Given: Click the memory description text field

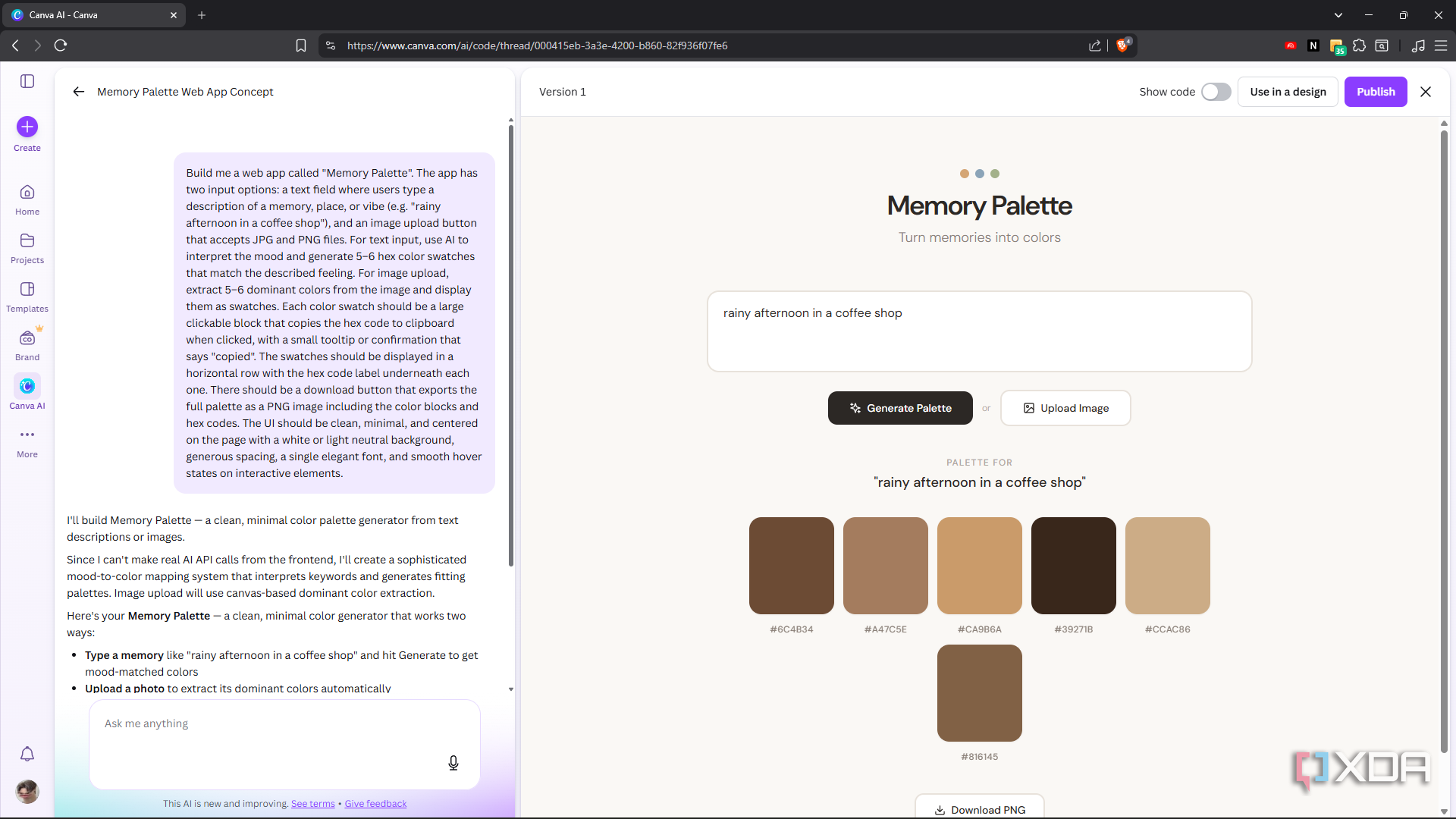Looking at the screenshot, I should click(980, 331).
